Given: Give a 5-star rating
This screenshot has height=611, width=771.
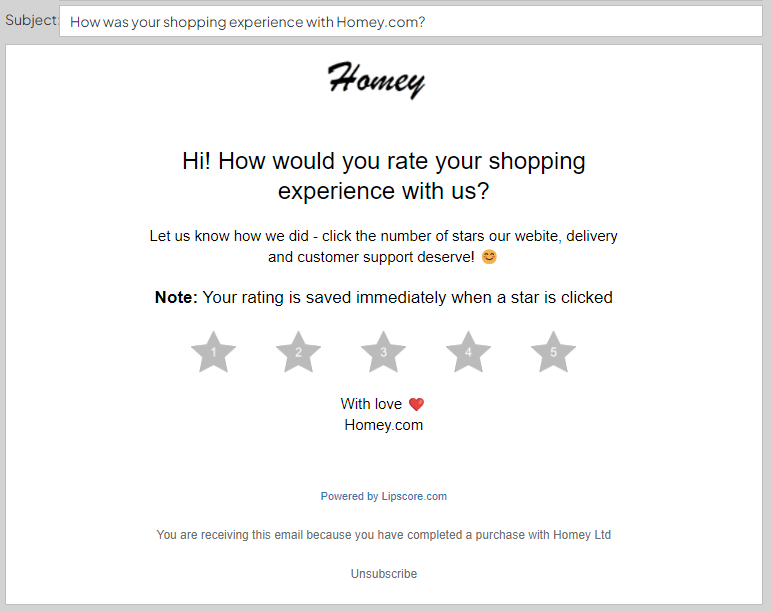Looking at the screenshot, I should (x=553, y=353).
